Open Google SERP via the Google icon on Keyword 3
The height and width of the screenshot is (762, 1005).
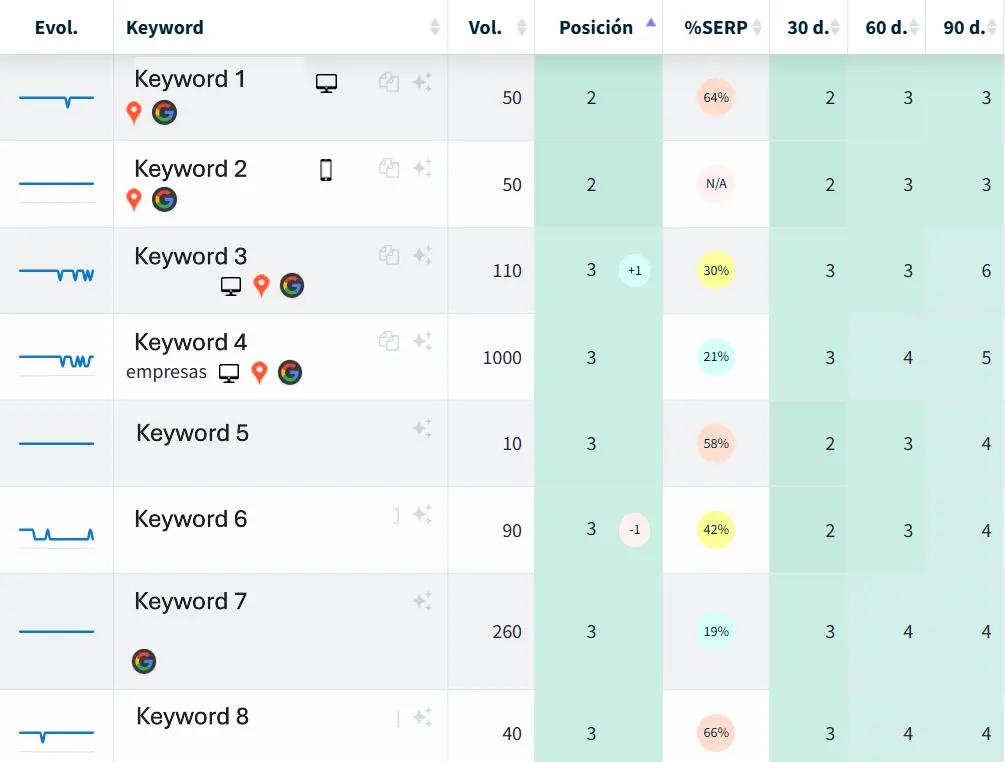[292, 285]
